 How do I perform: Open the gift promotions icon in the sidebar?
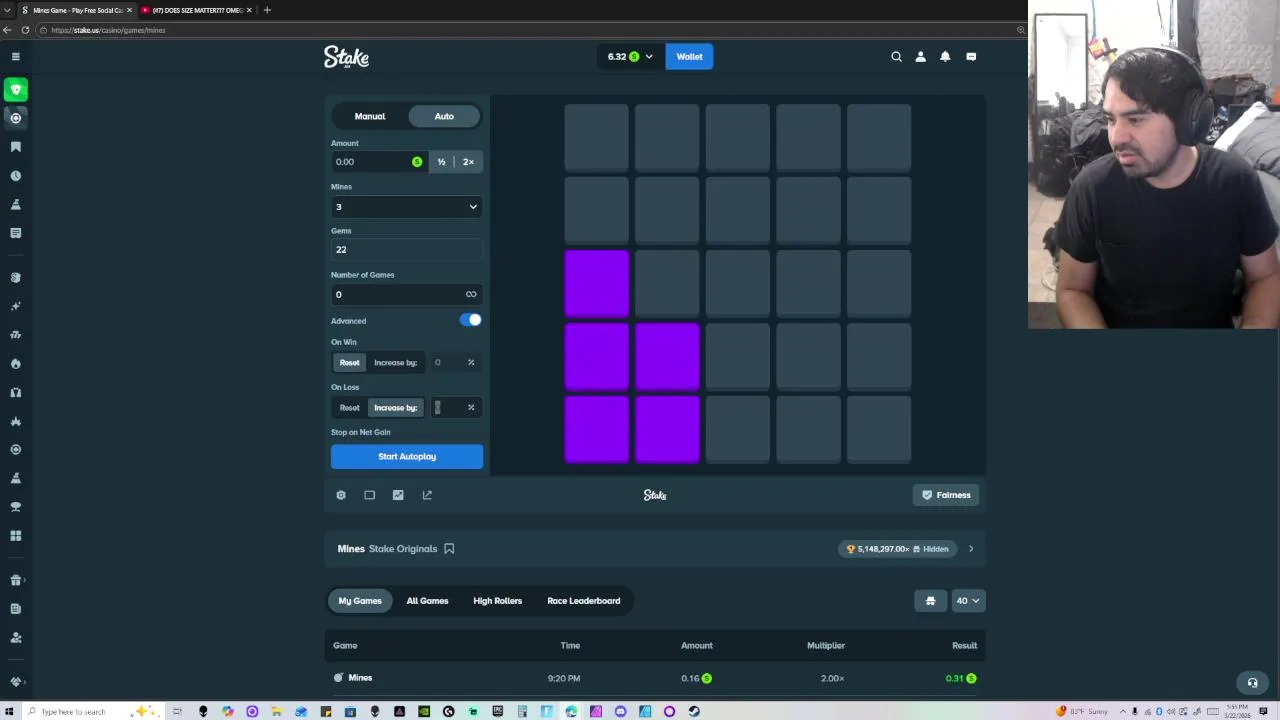tap(15, 580)
